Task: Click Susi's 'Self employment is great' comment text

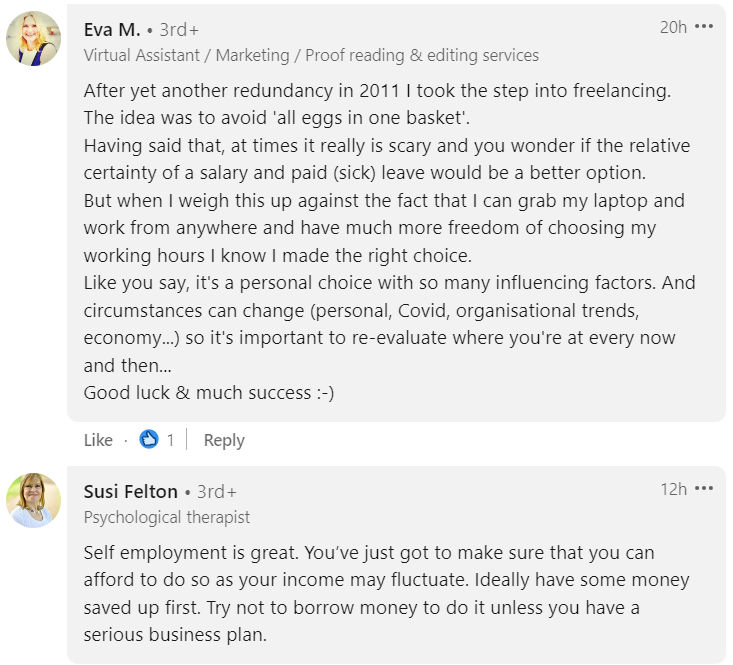Action: 369,552
